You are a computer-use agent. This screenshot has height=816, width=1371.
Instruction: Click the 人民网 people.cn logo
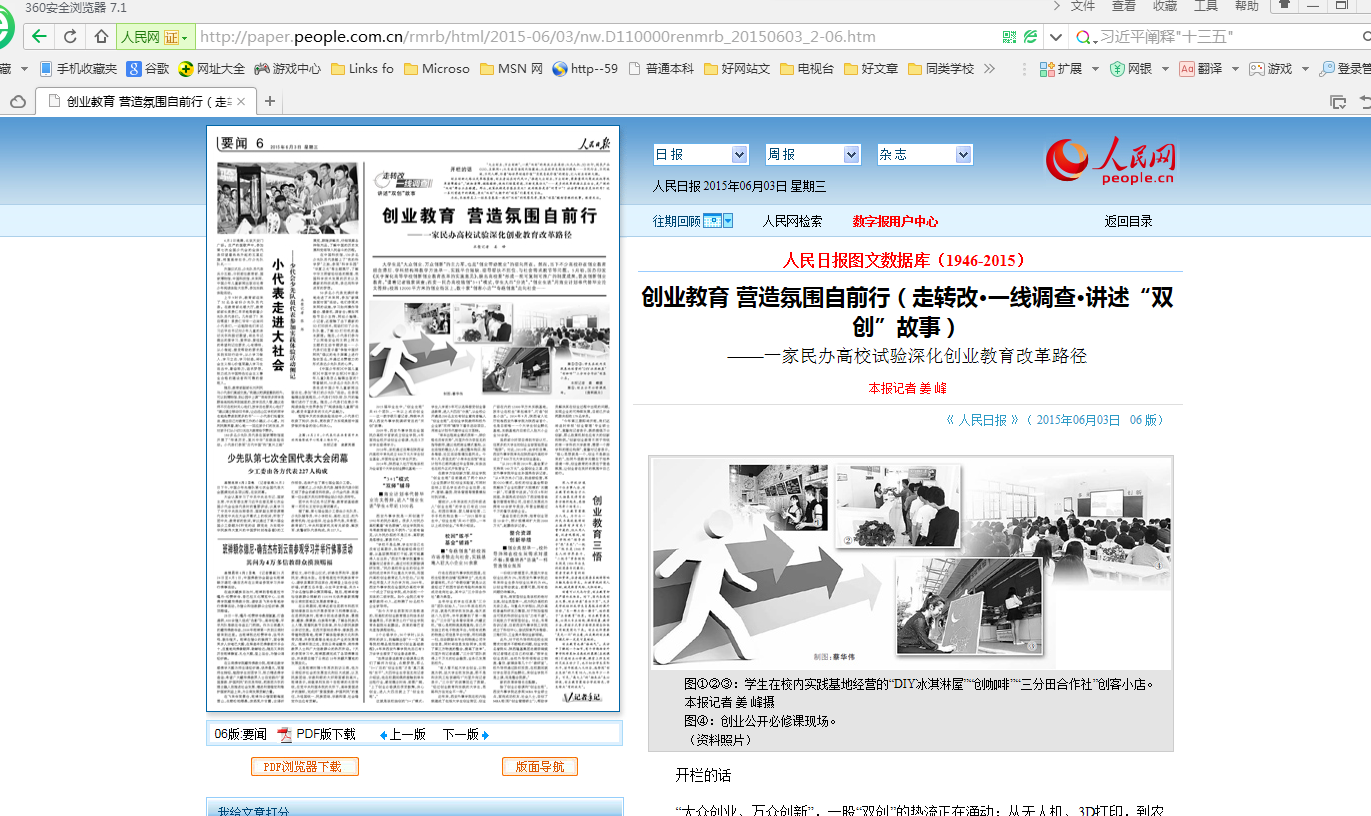click(1111, 160)
